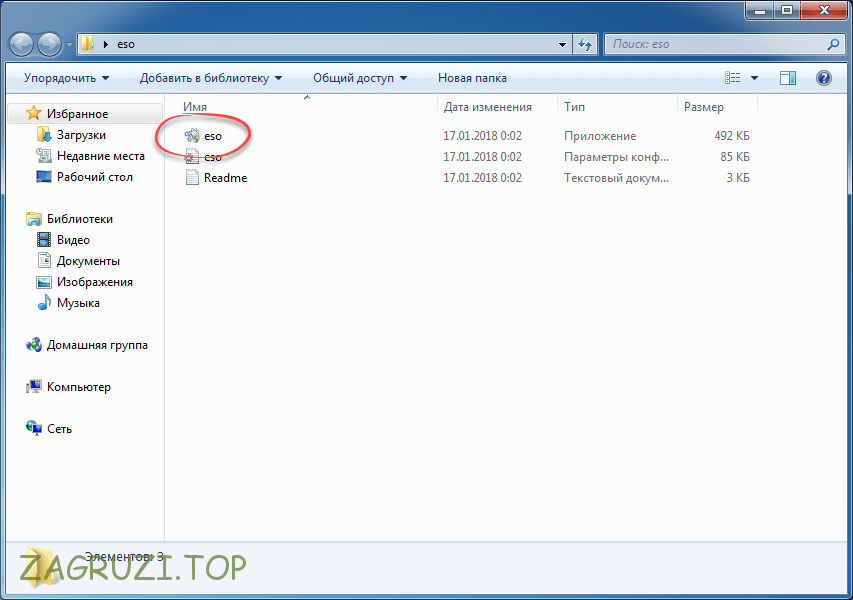Click the '85 КБ' size cell
Viewport: 853px width, 600px height.
coord(734,157)
